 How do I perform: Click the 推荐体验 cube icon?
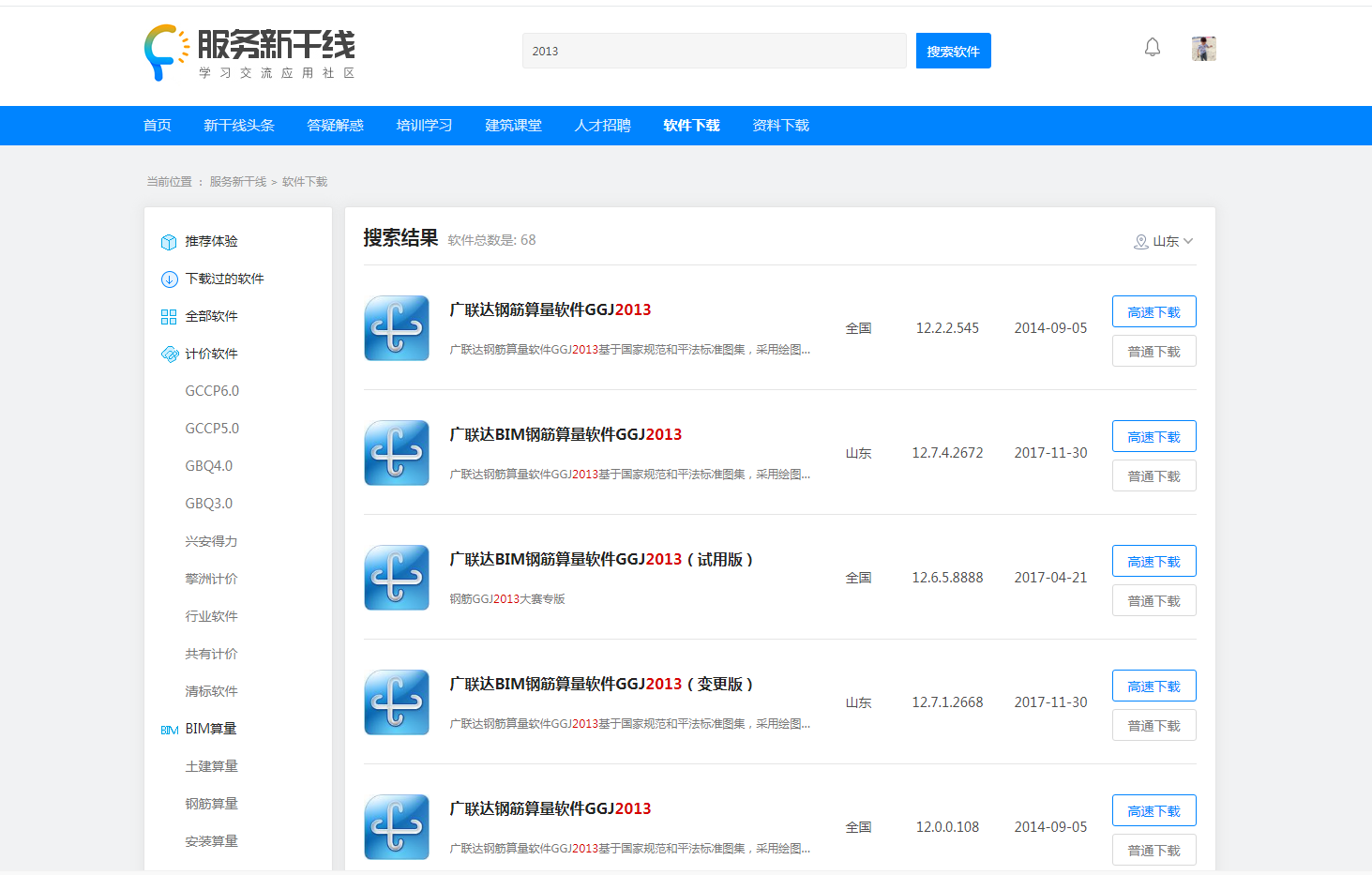169,242
